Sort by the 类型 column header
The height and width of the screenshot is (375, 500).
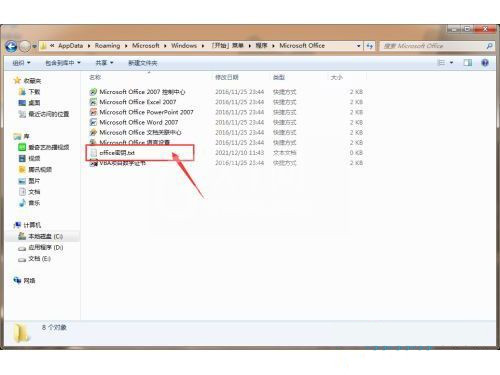point(279,77)
